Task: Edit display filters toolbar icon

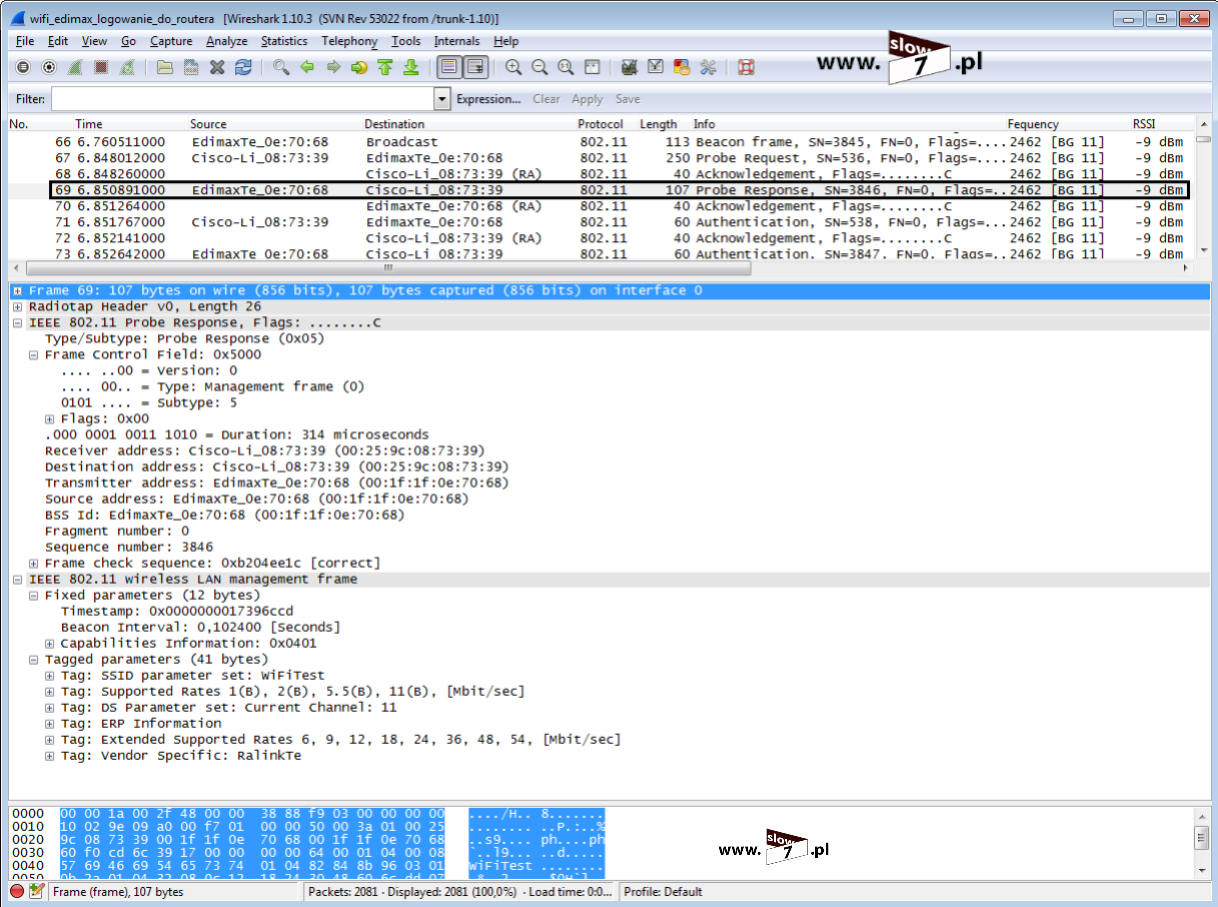Action: pos(655,67)
